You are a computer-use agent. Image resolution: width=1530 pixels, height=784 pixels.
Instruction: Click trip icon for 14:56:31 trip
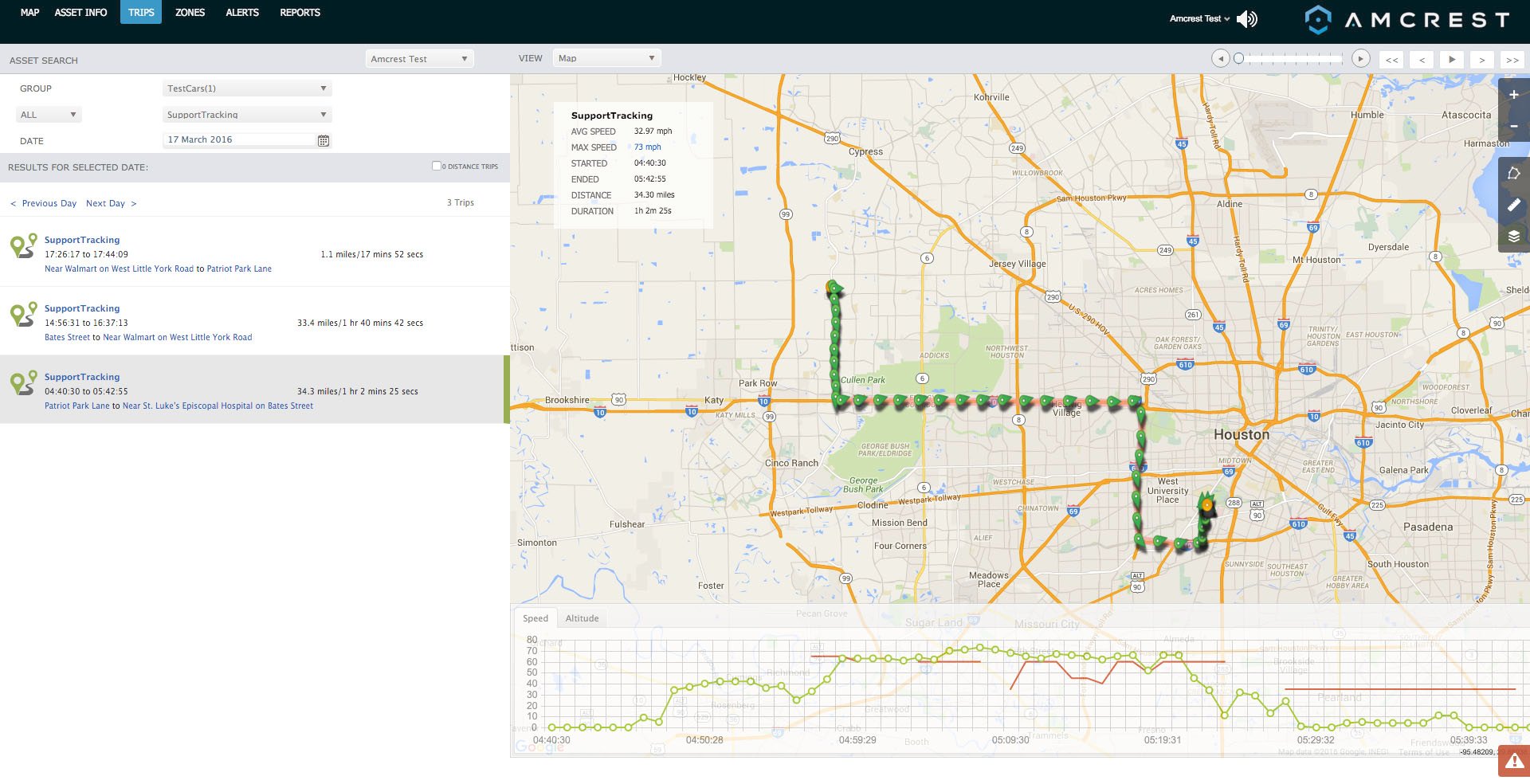point(23,314)
